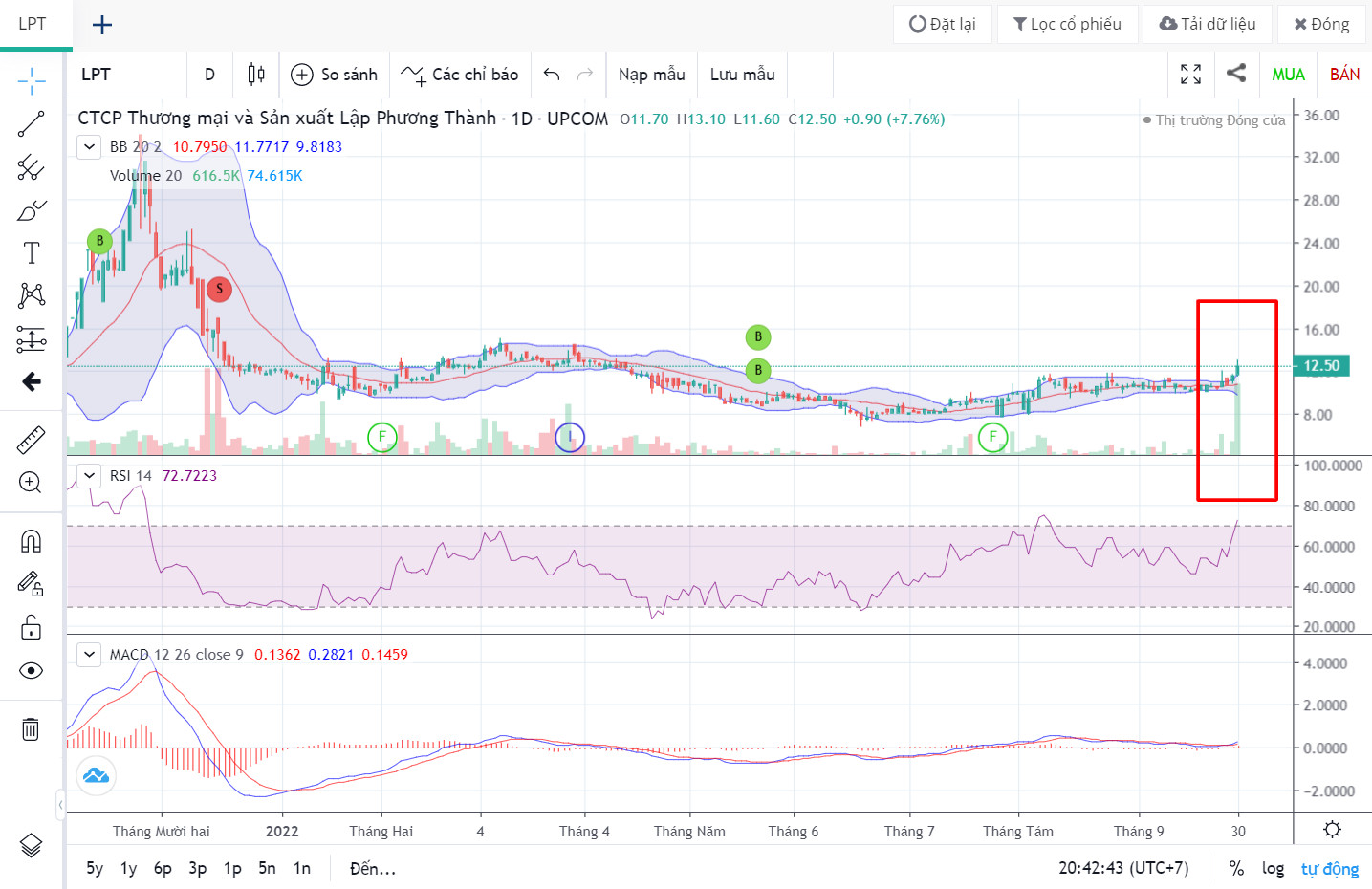Viewport: 1372px width, 889px height.
Task: Click the LPT symbol search field
Action: tap(126, 75)
